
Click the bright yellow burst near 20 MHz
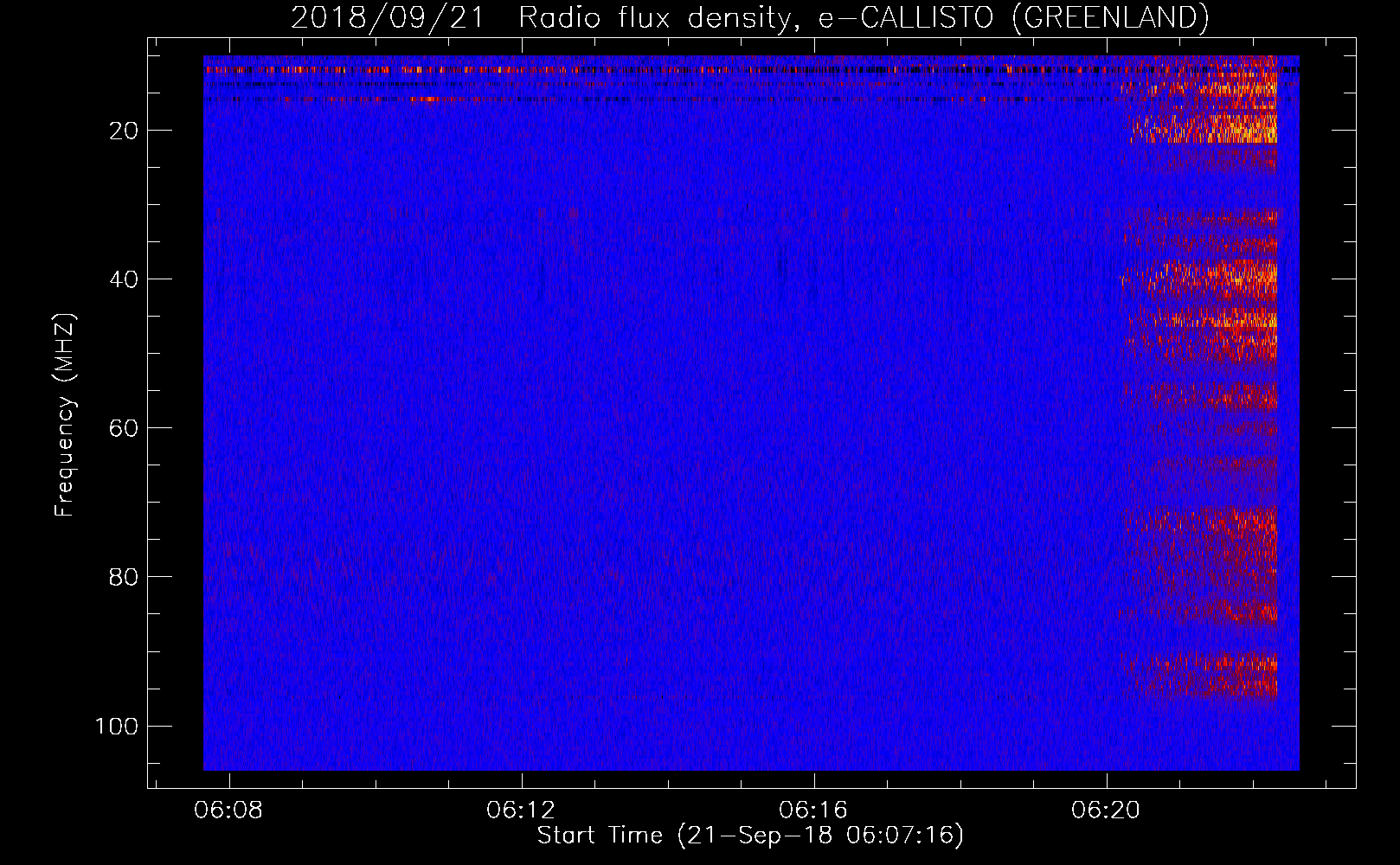(x=1204, y=129)
